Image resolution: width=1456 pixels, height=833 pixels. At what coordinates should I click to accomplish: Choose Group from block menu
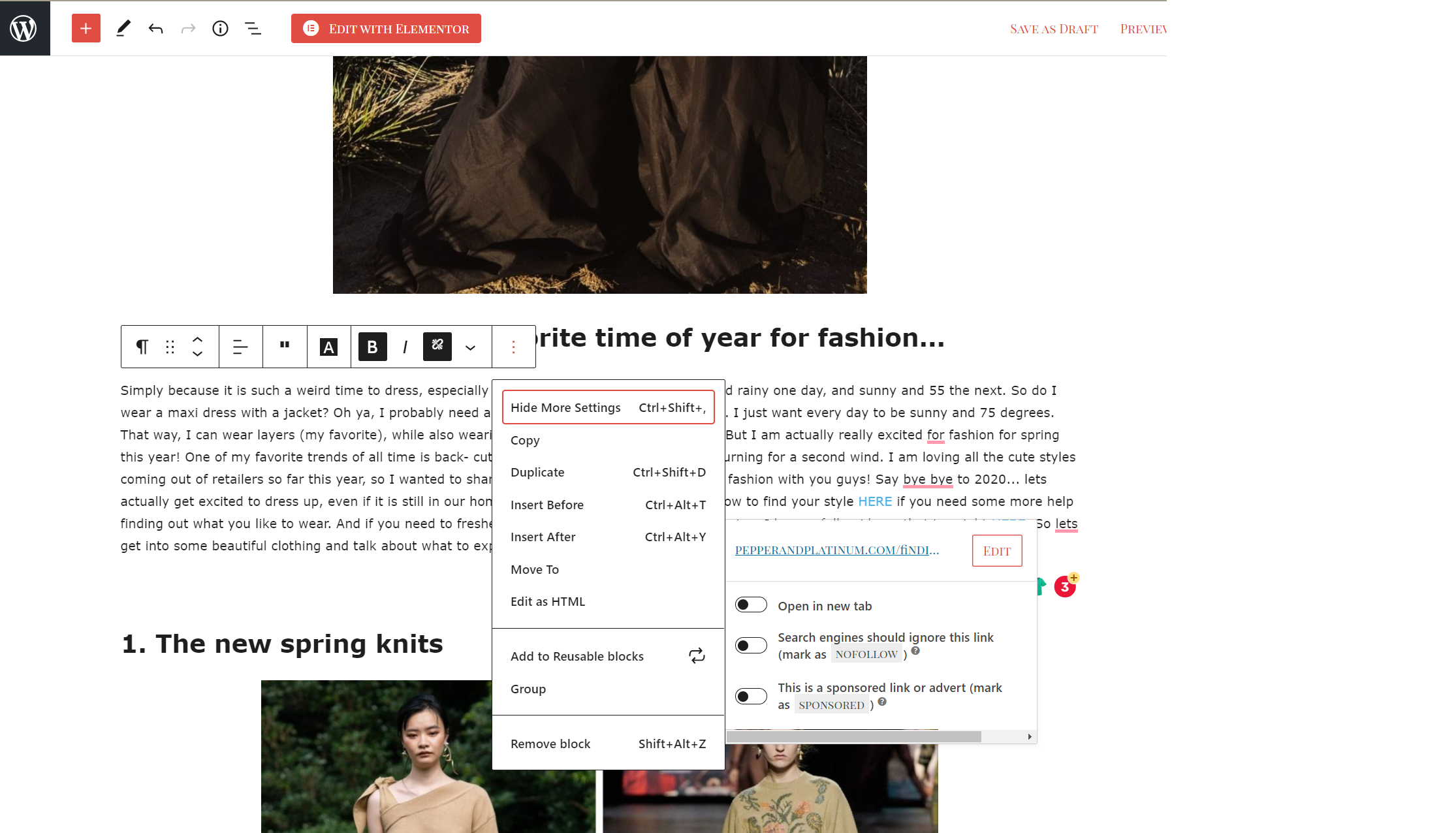point(609,689)
